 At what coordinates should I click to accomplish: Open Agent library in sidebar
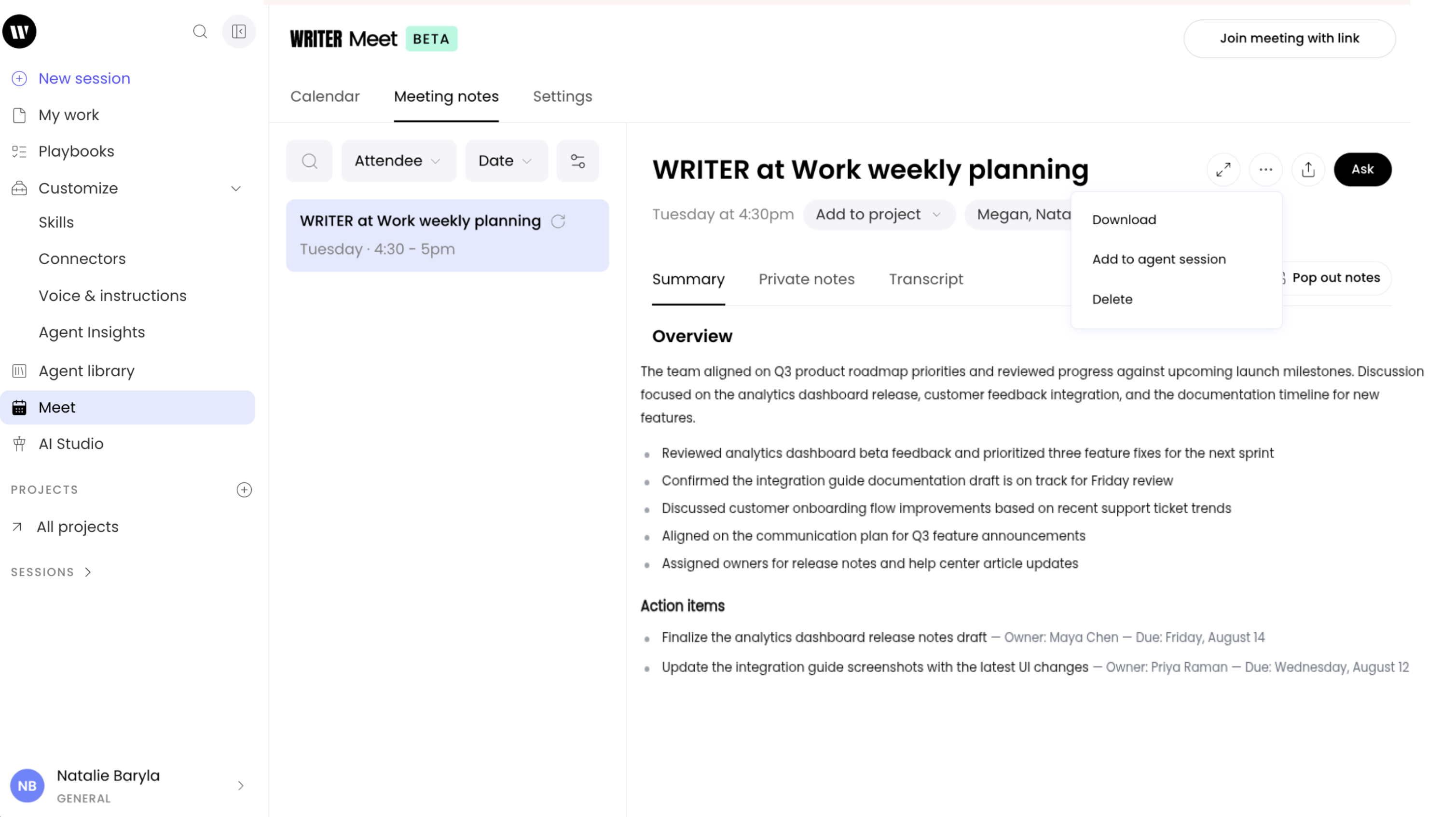86,371
